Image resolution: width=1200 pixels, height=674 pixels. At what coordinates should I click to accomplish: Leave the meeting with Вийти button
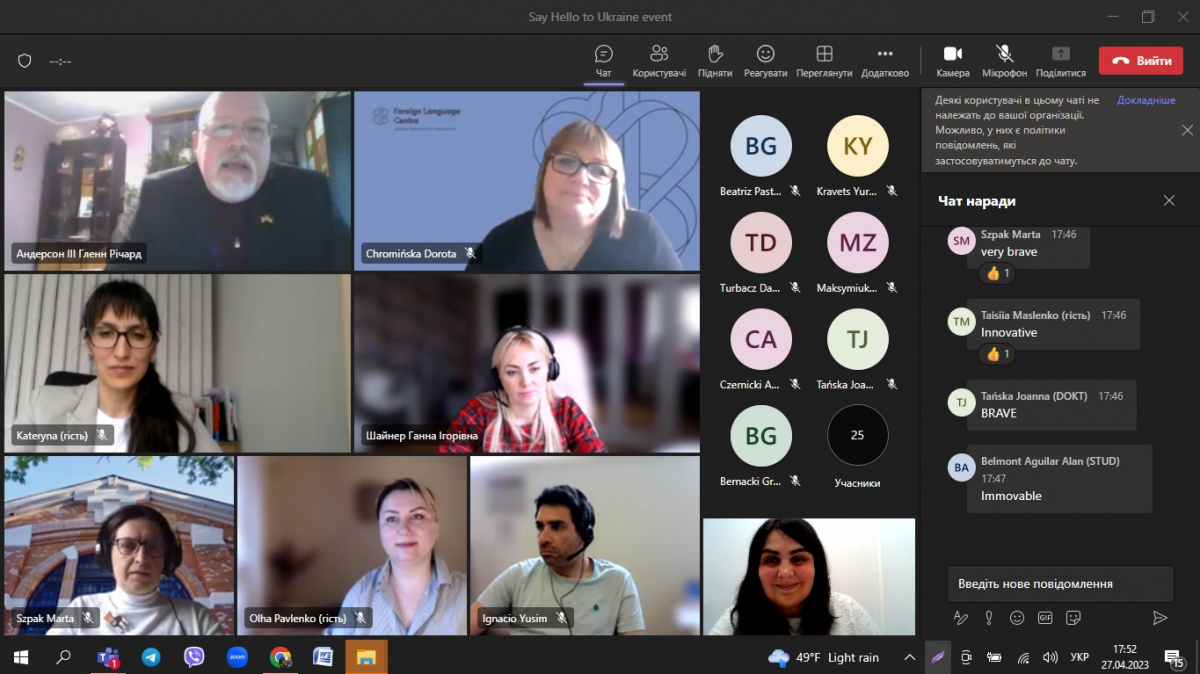pos(1140,61)
